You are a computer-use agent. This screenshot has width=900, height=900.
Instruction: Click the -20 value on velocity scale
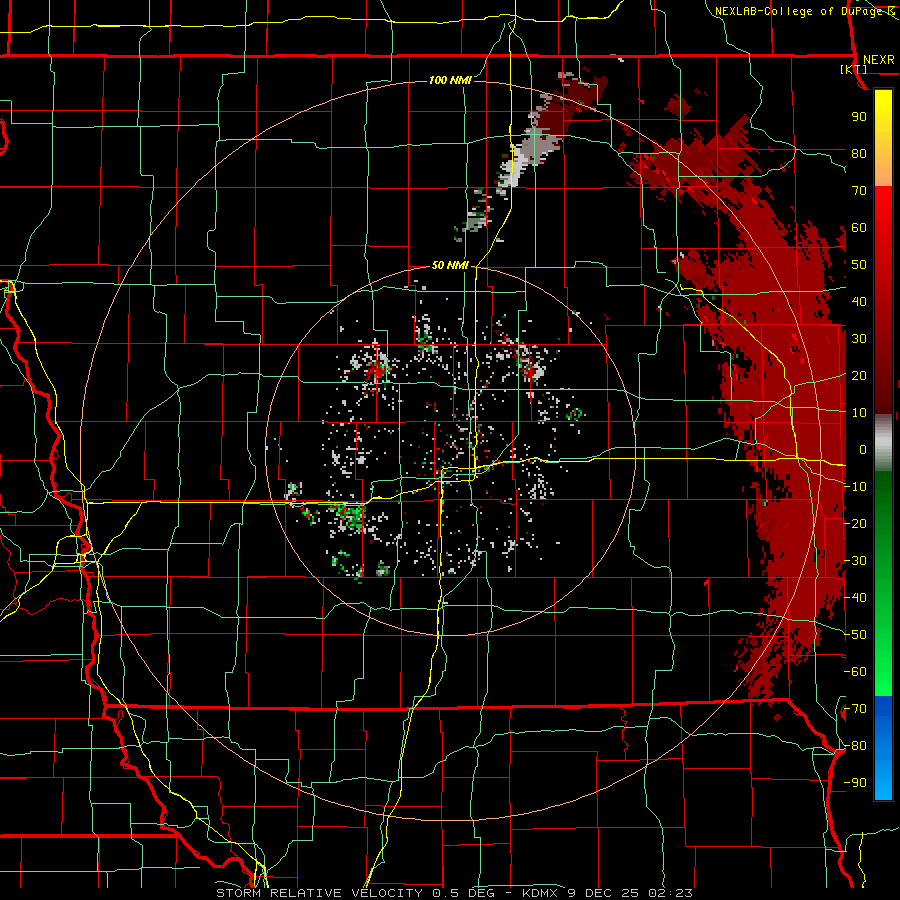click(x=855, y=523)
